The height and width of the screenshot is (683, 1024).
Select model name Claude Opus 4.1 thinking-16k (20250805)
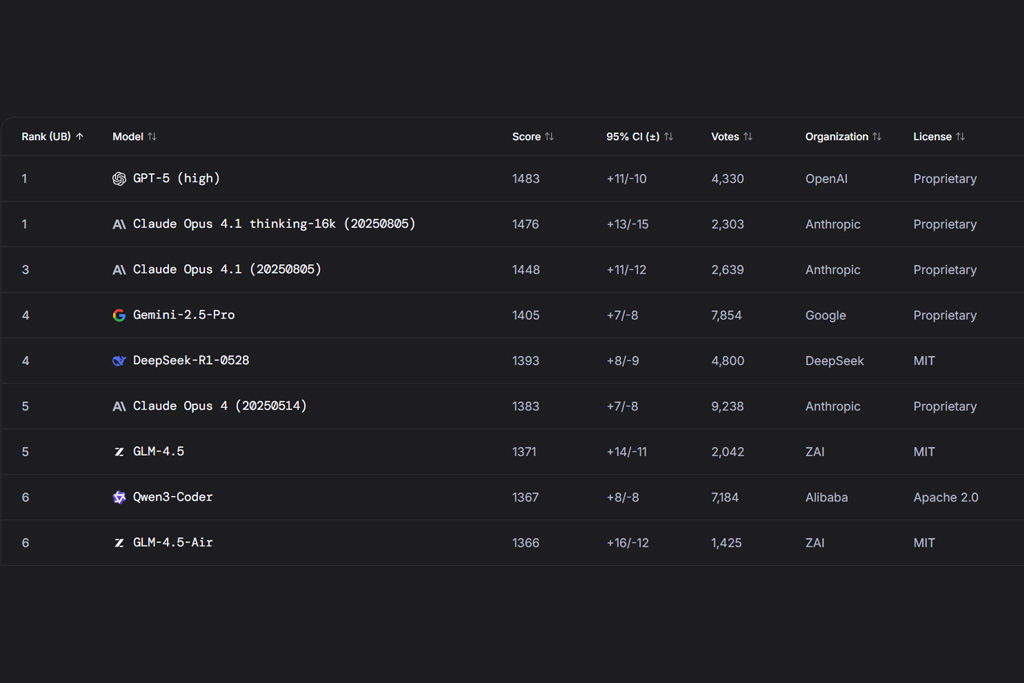pos(274,224)
